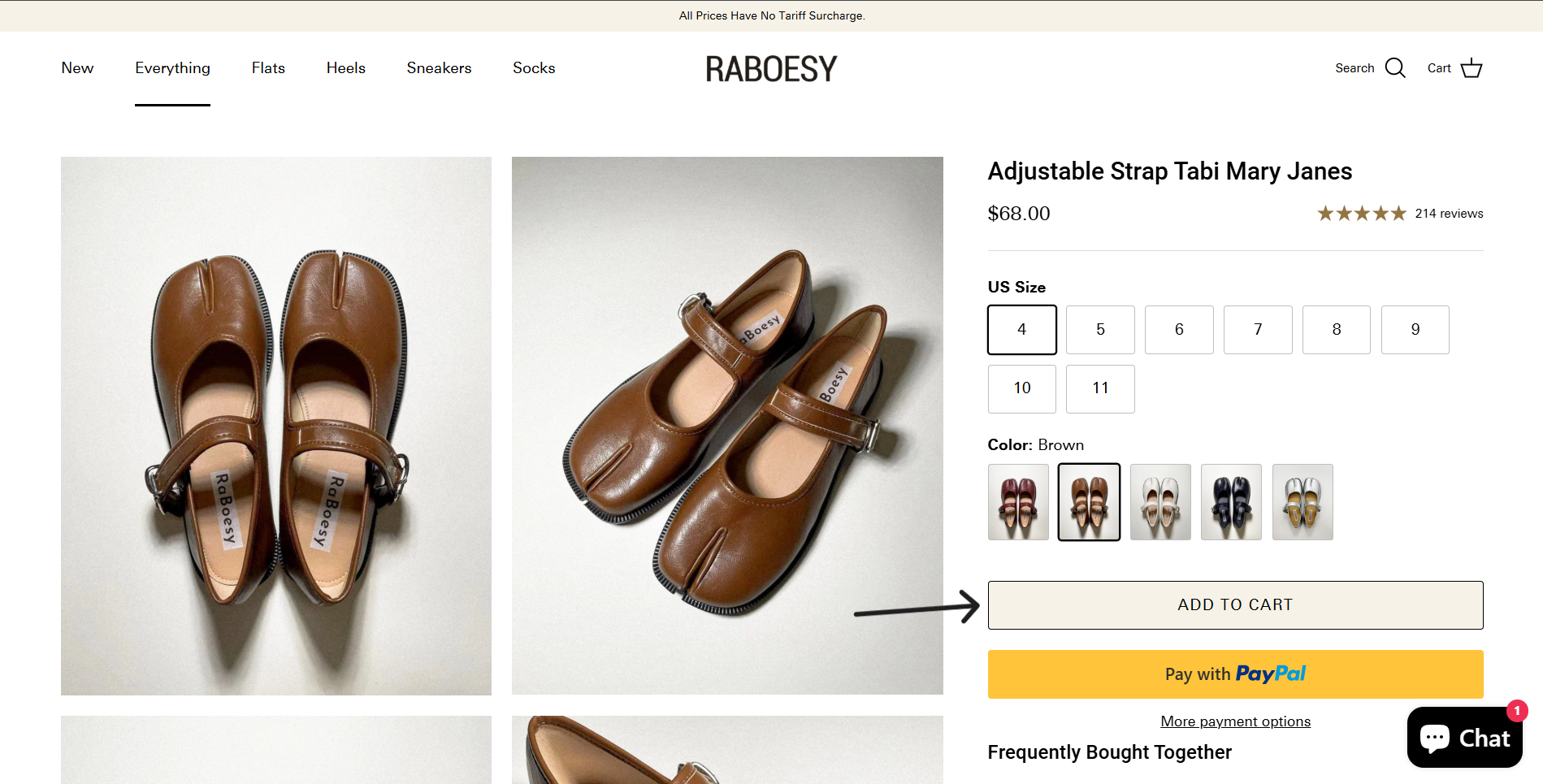Open the shopping cart basket icon
Screen dimensions: 1543x784
click(1471, 68)
